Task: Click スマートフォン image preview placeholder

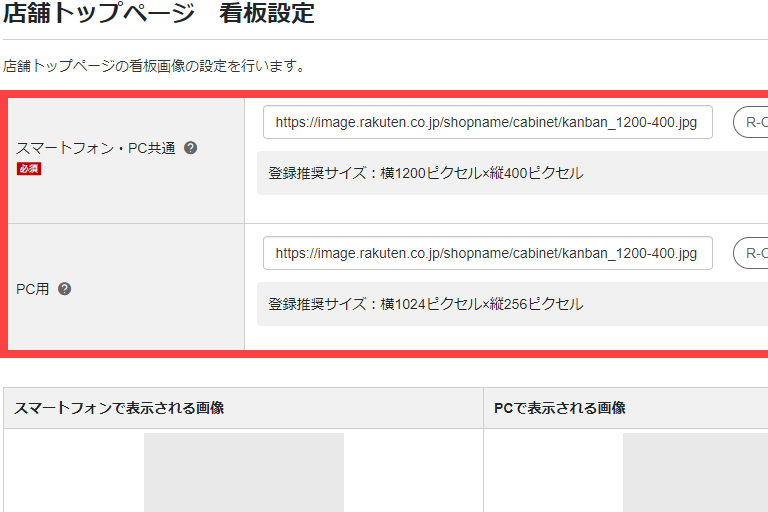Action: pos(244,472)
